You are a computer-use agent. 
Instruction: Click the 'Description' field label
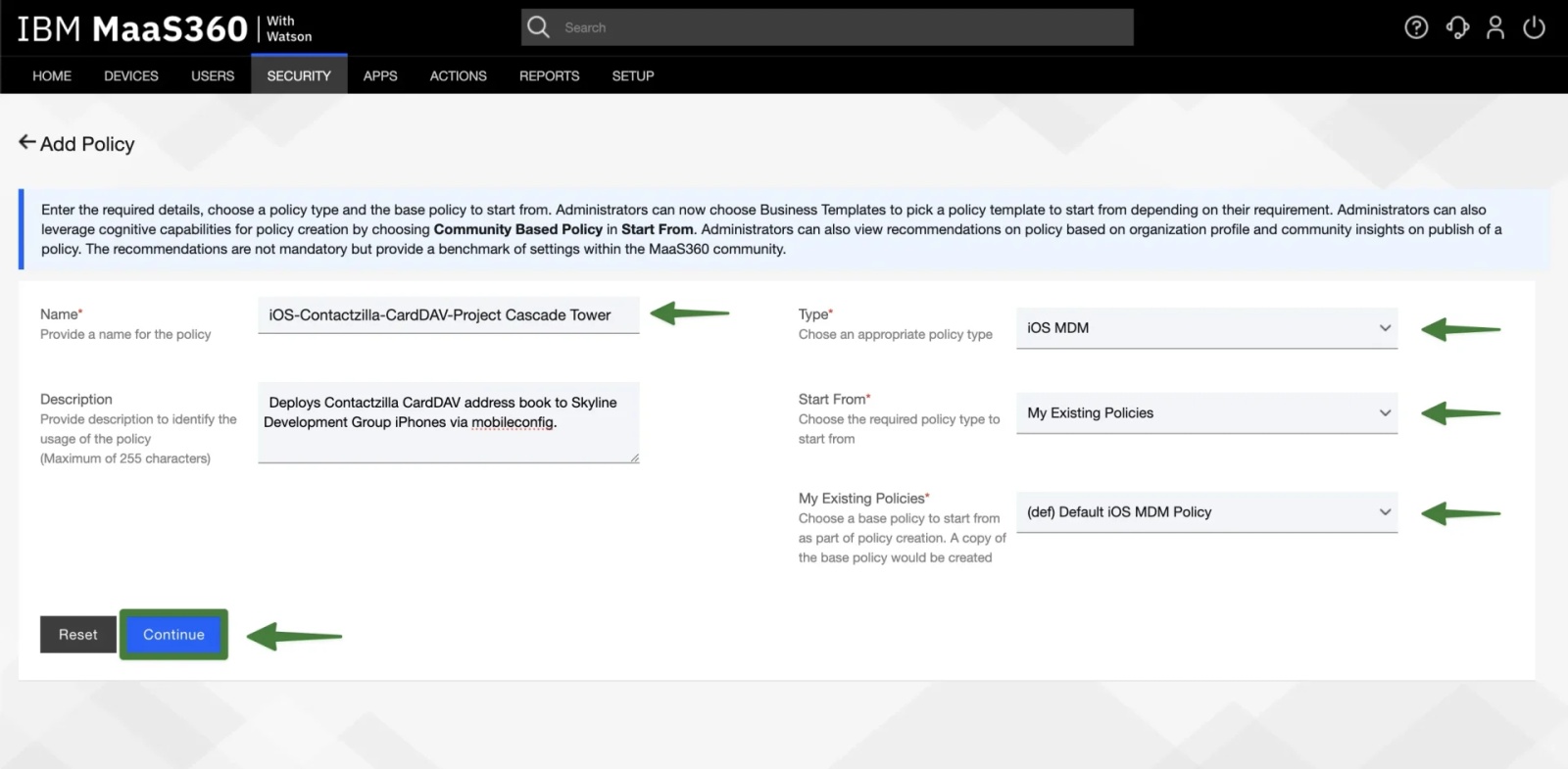[76, 400]
